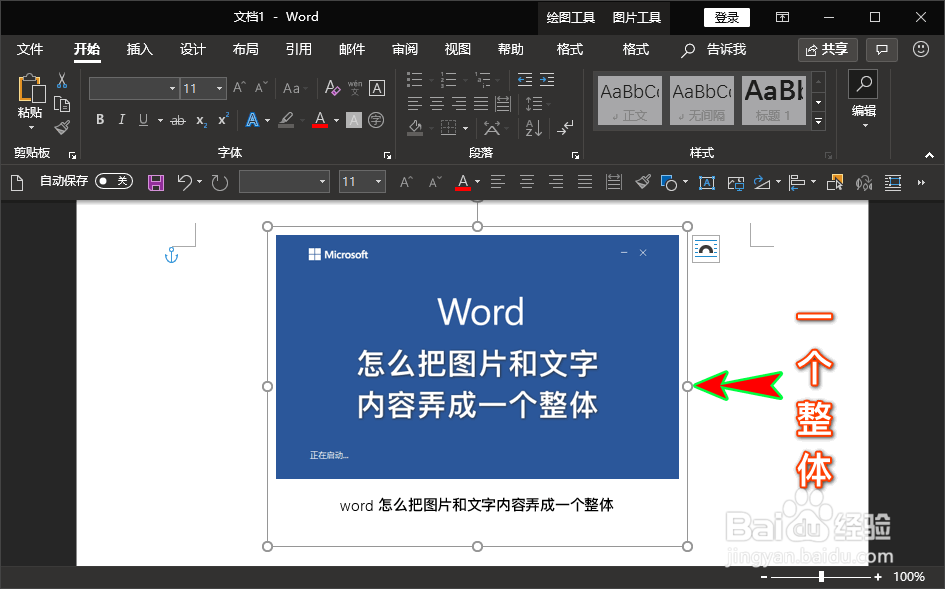This screenshot has height=589, width=945.
Task: Create new blank document from quick toolbar
Action: 17,182
